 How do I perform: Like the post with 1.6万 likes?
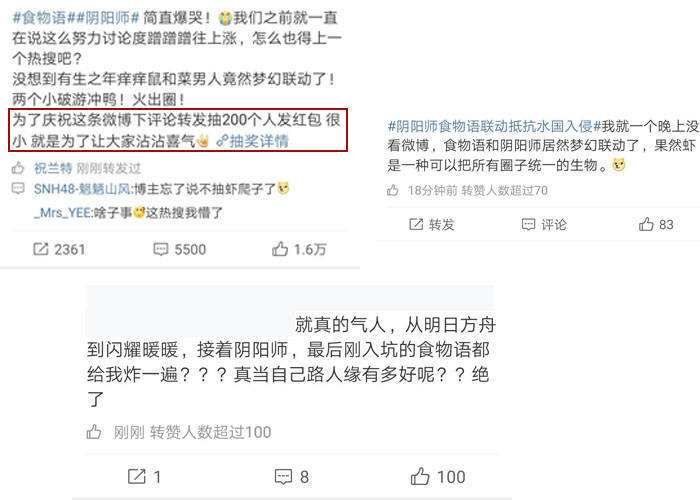pos(299,249)
